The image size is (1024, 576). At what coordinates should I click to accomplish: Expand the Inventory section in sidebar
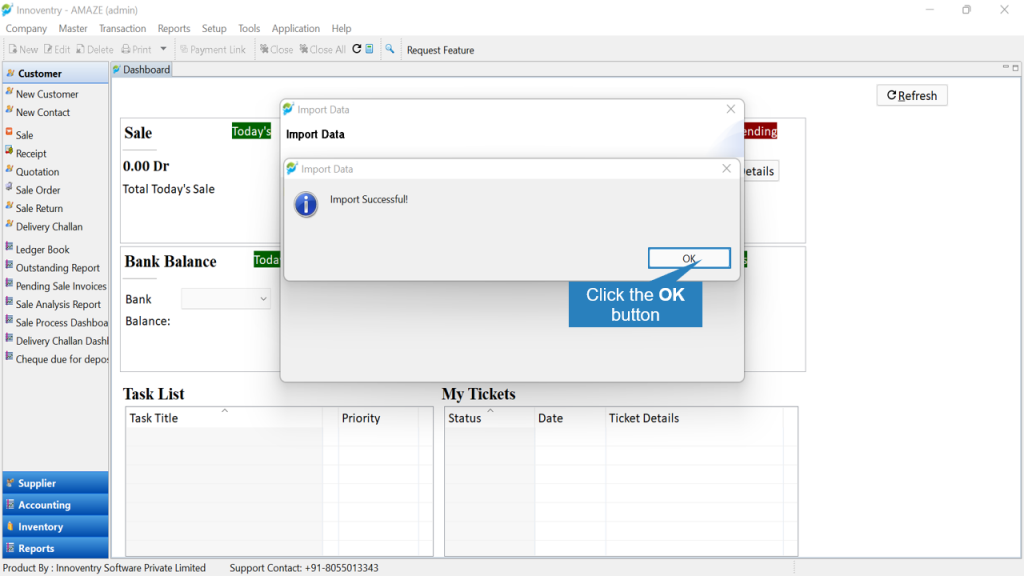56,526
